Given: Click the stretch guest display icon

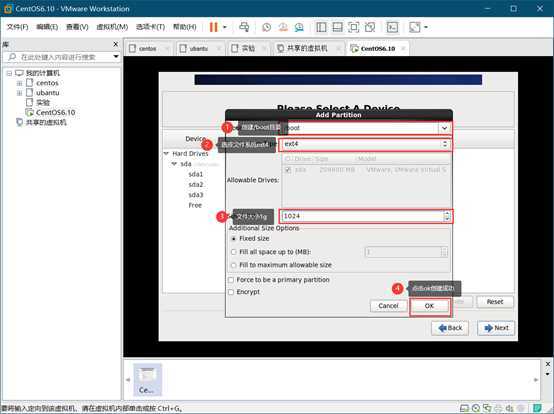Looking at the screenshot, I should (415, 27).
